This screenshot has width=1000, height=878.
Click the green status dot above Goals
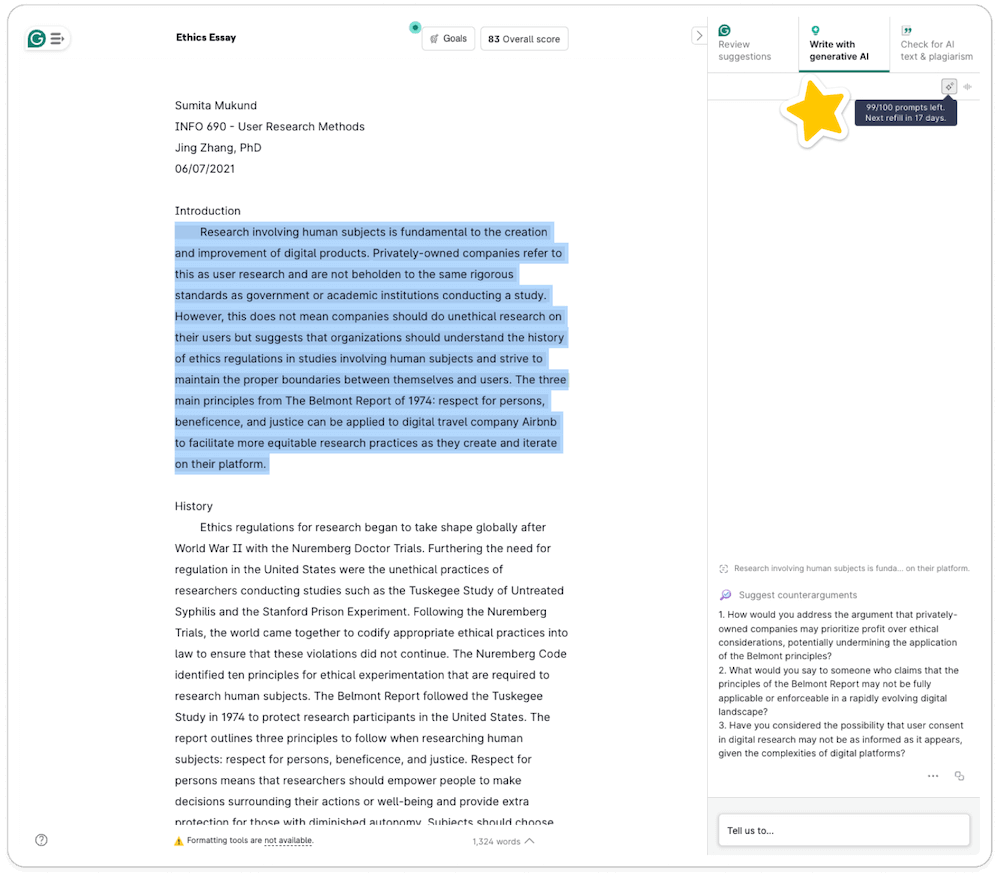pos(415,27)
